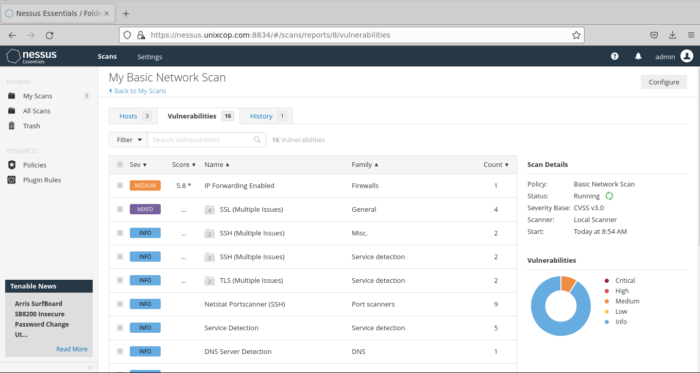700x373 pixels.
Task: Open a new browser tab
Action: [126, 13]
